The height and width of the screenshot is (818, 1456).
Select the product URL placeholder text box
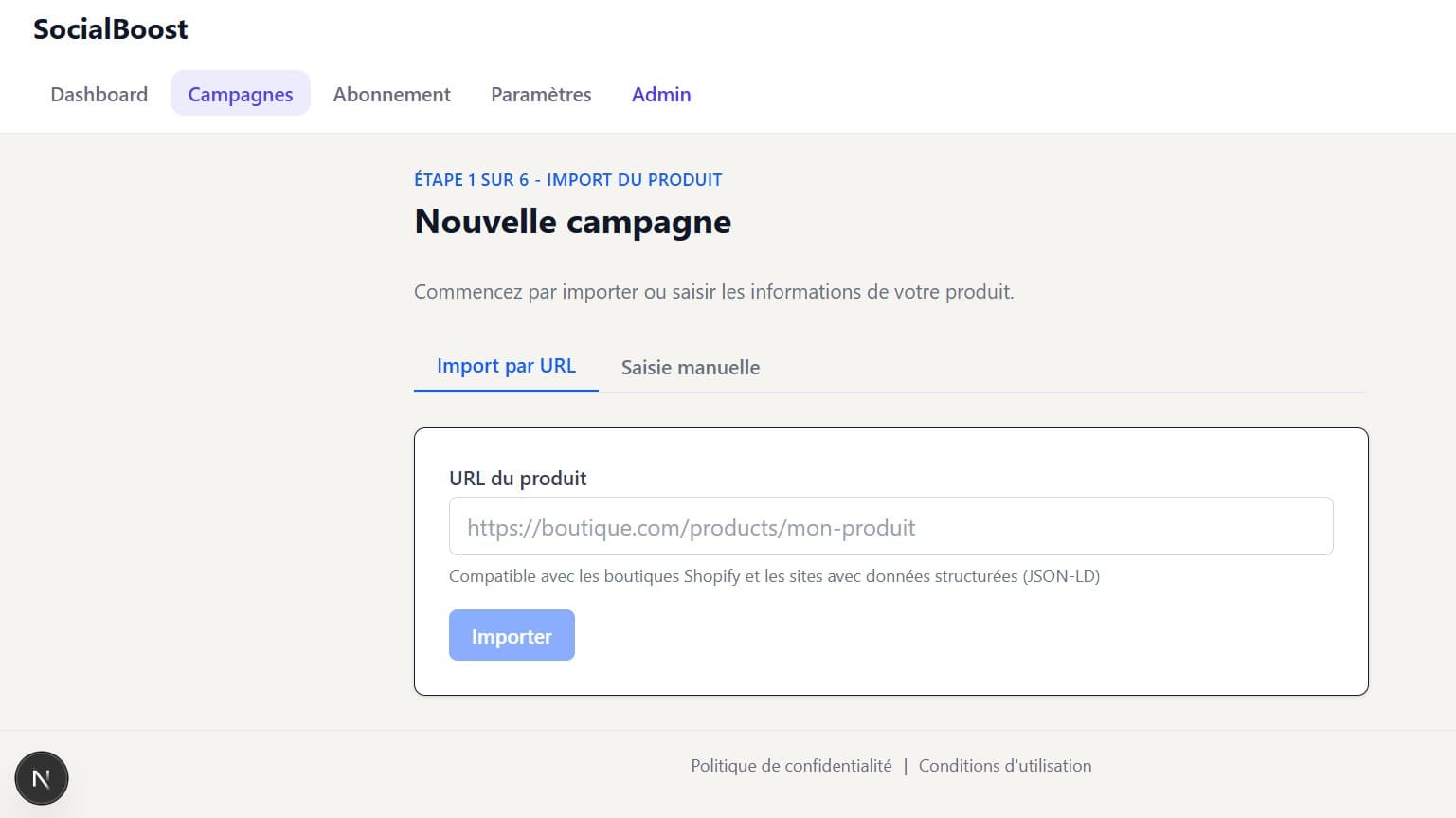tap(890, 526)
